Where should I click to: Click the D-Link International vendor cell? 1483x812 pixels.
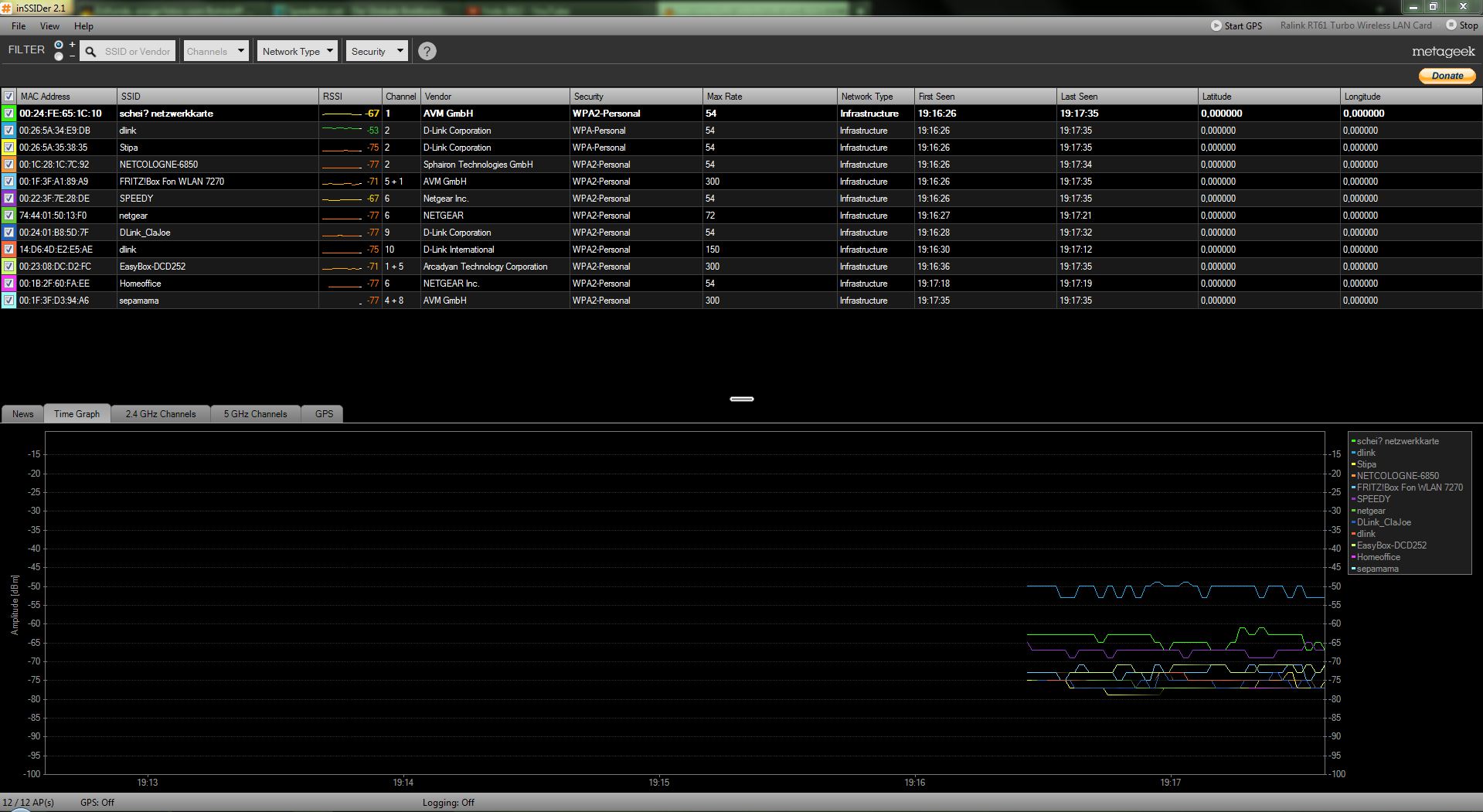pyautogui.click(x=458, y=250)
